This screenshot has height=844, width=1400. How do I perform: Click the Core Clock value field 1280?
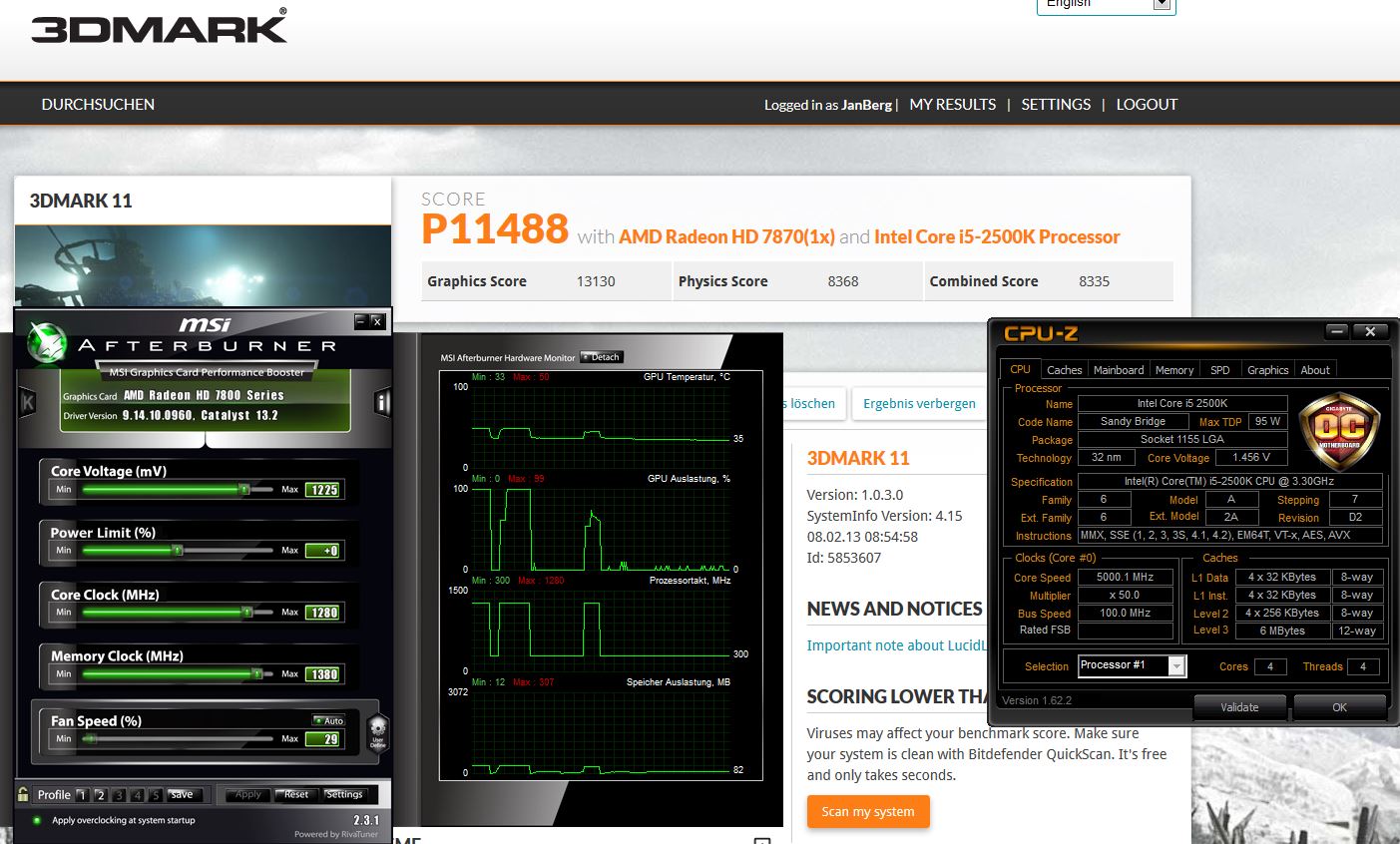(x=323, y=613)
